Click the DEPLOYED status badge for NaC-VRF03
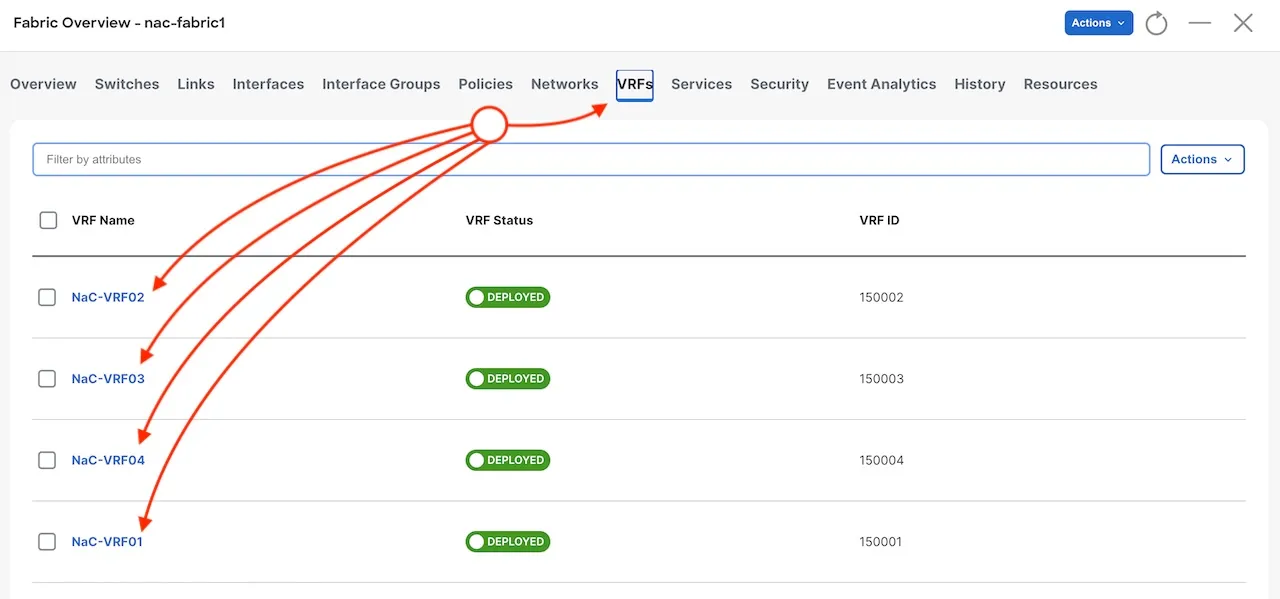 point(507,378)
